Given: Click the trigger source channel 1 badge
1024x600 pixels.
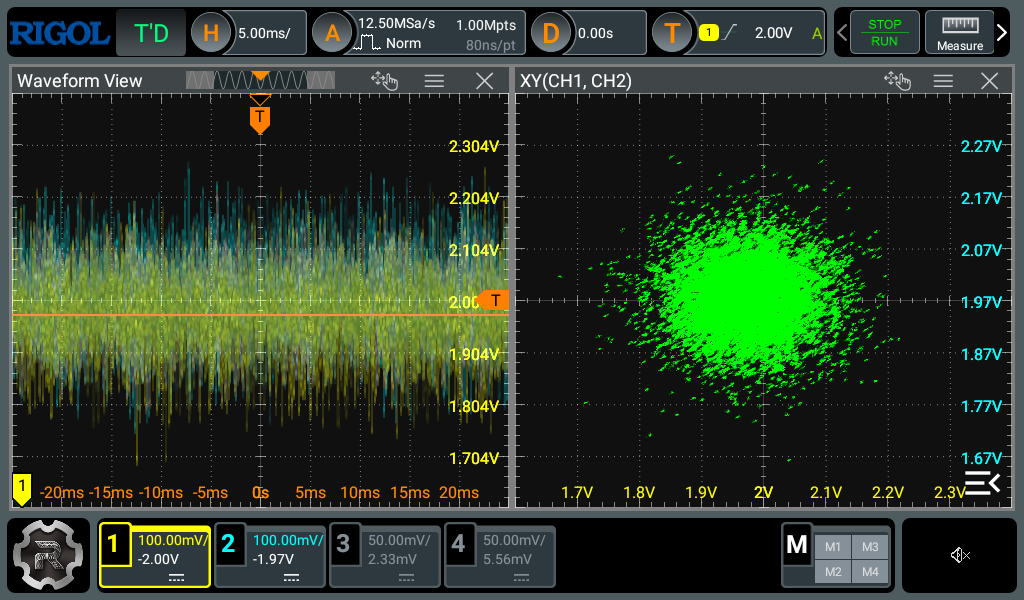Looking at the screenshot, I should click(x=709, y=33).
